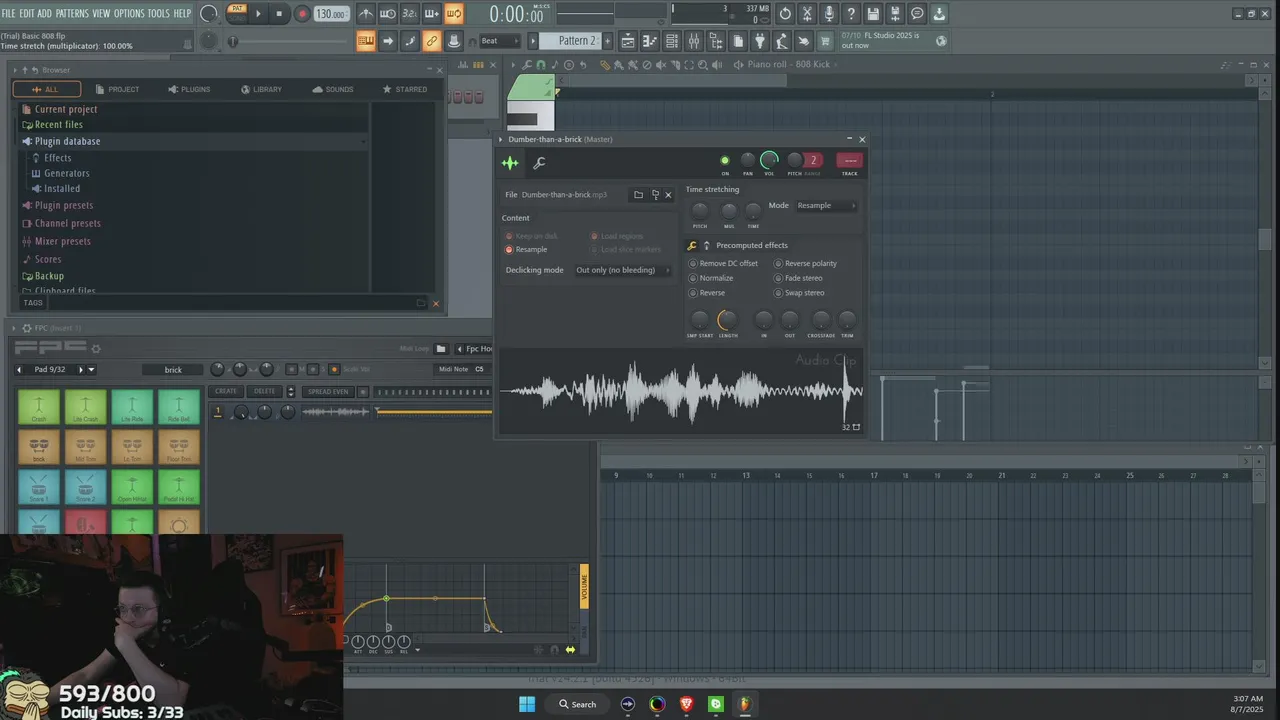The image size is (1280, 720).
Task: Open the PATTERNS menu
Action: pyautogui.click(x=72, y=13)
